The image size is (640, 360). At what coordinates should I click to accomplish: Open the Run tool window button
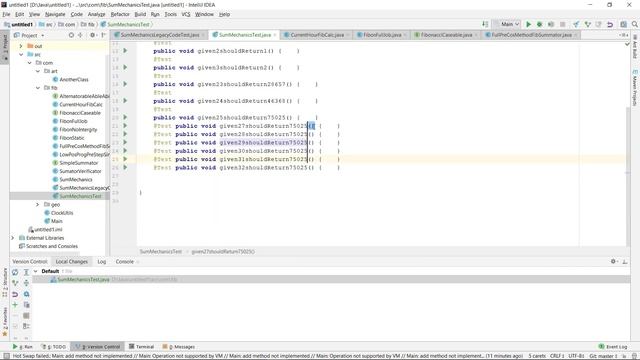[22, 347]
